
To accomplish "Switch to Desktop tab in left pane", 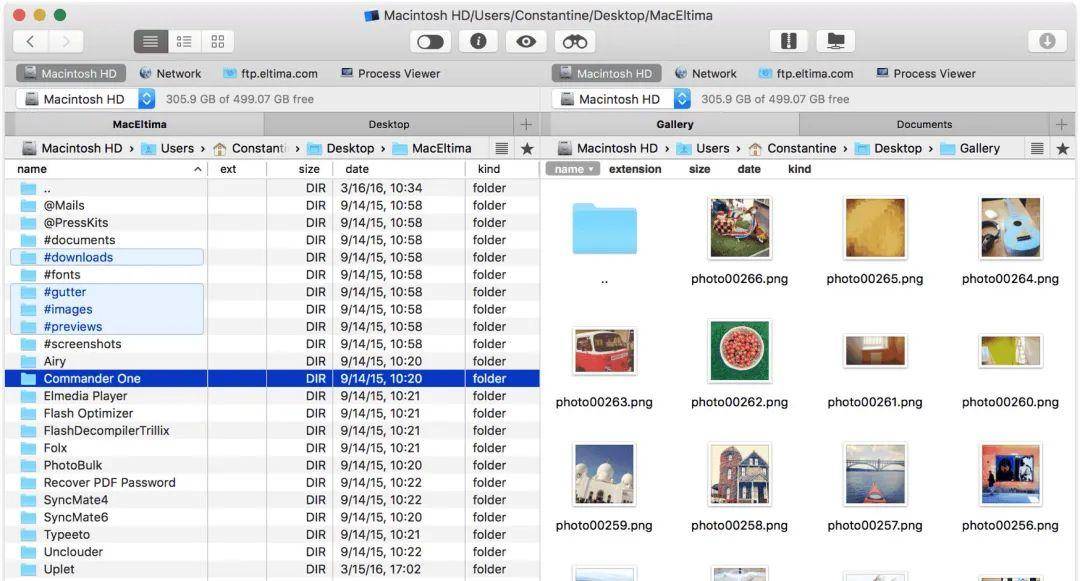I will 388,125.
